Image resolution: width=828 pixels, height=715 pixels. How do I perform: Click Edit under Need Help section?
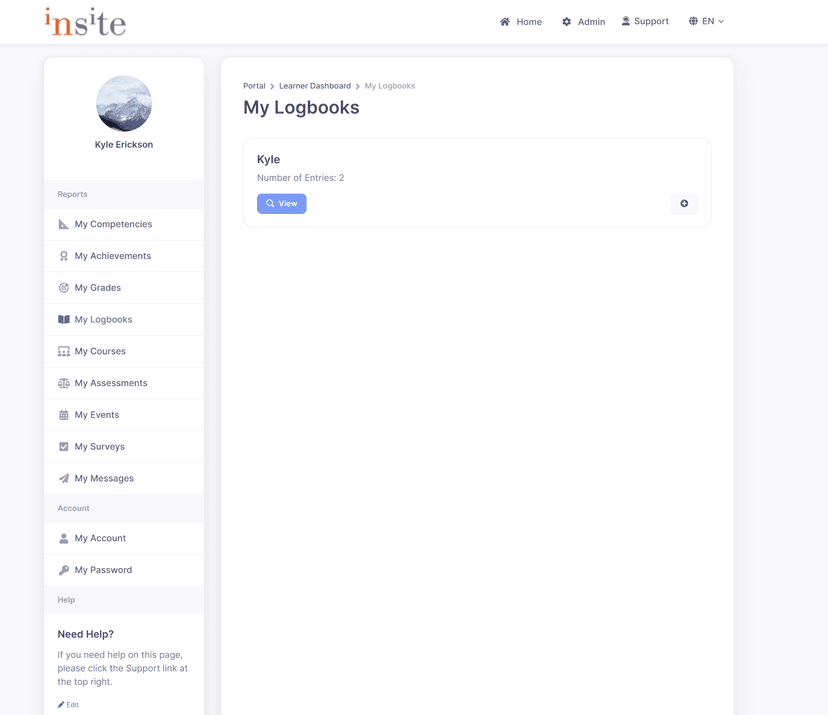coord(69,705)
